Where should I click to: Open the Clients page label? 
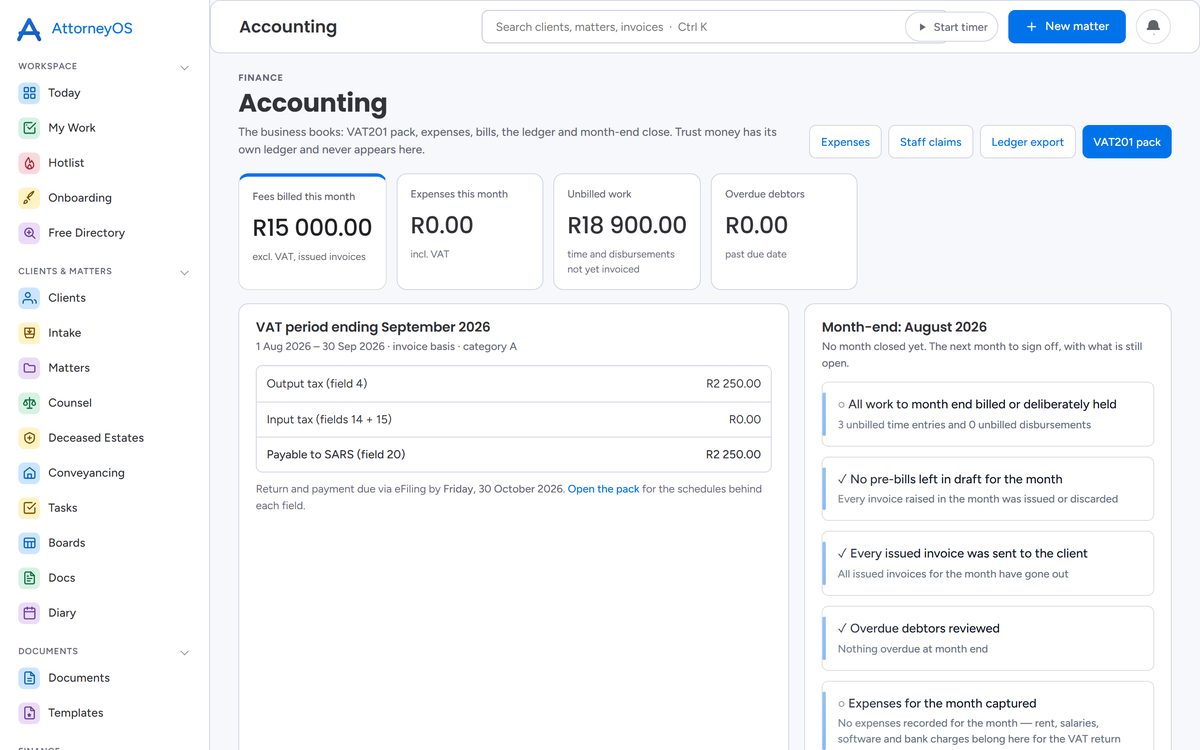(67, 298)
